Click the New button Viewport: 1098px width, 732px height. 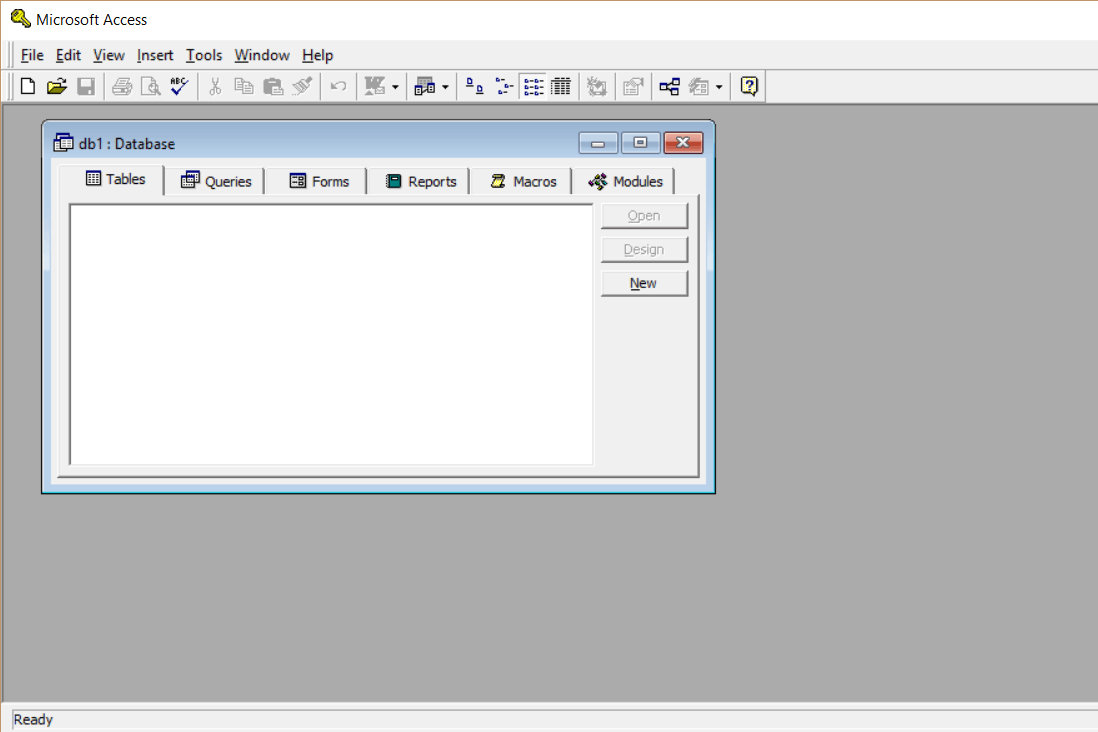644,283
